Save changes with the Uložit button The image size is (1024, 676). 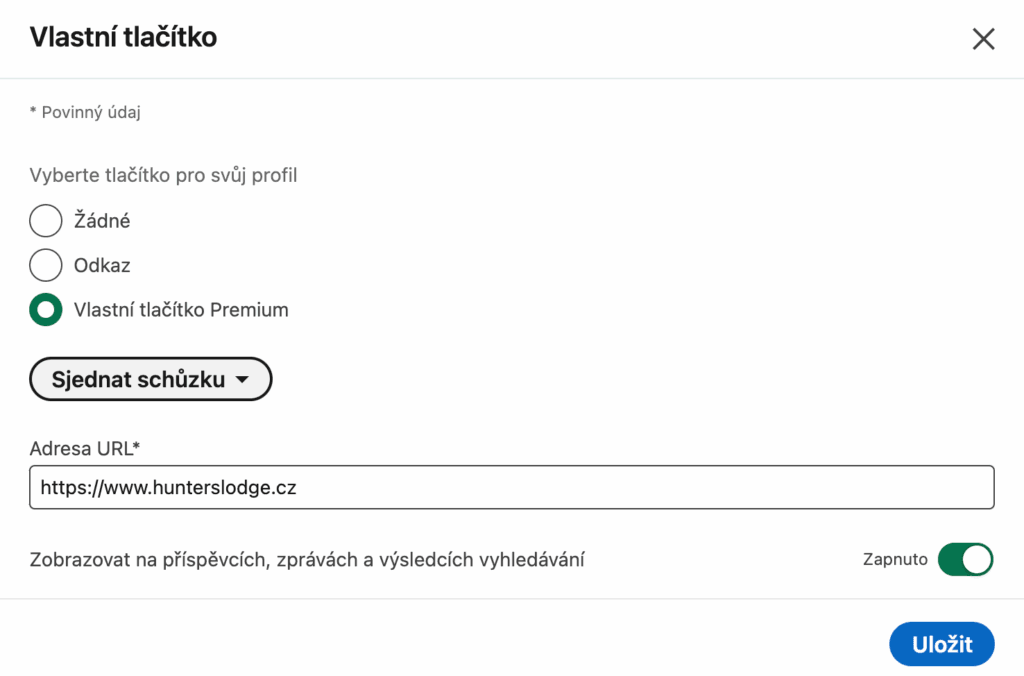pyautogui.click(x=942, y=644)
